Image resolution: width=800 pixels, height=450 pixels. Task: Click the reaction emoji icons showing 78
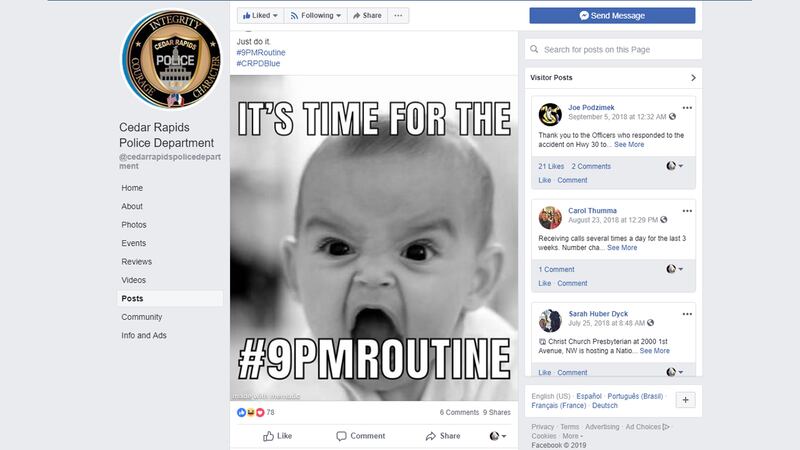coord(250,412)
